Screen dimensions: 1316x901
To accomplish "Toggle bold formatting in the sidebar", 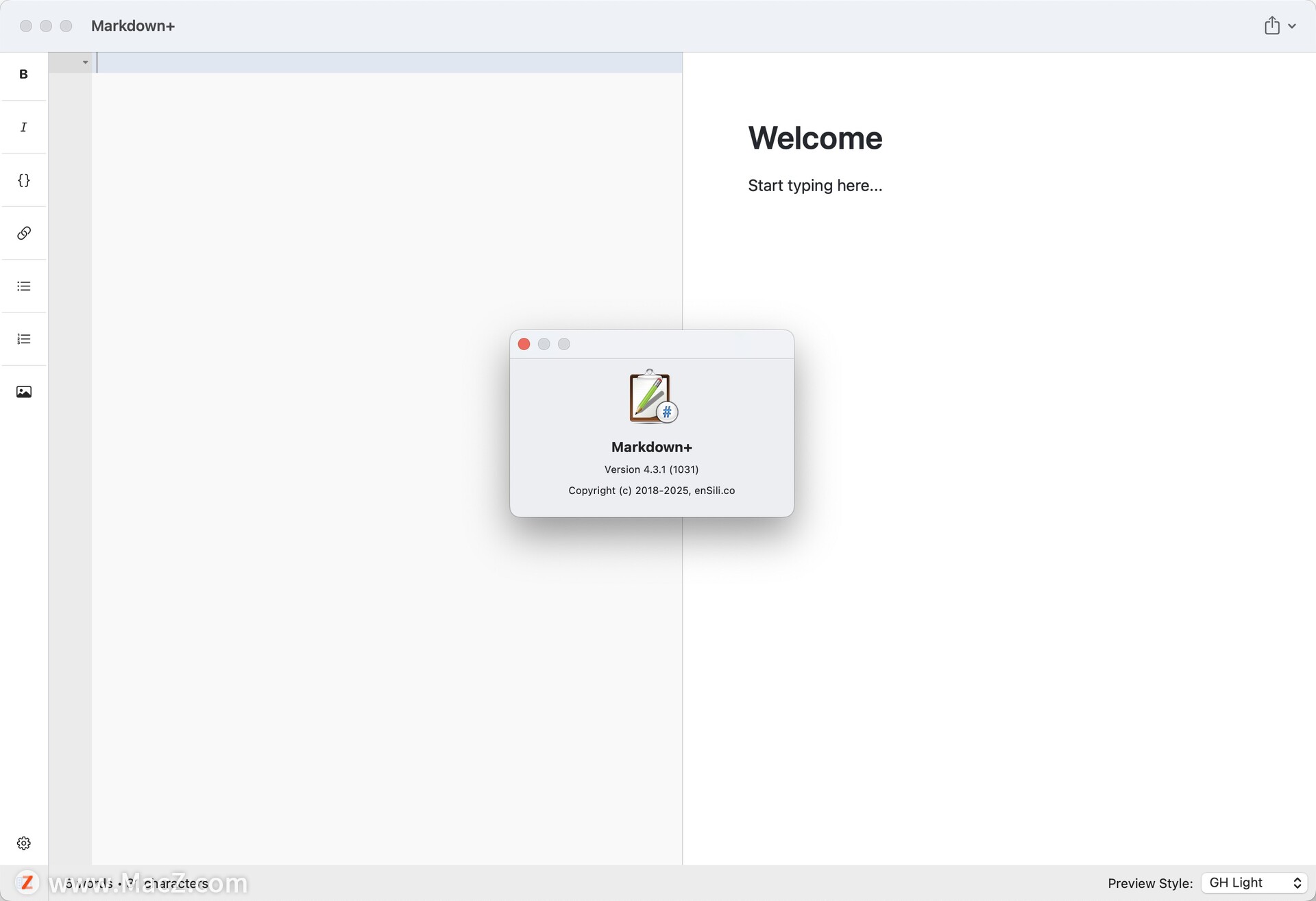I will (x=23, y=74).
